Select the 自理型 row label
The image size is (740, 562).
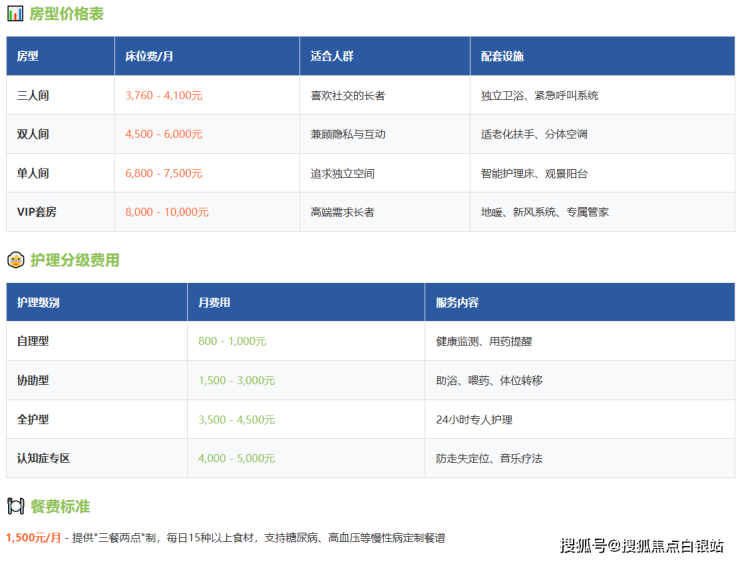(x=33, y=341)
